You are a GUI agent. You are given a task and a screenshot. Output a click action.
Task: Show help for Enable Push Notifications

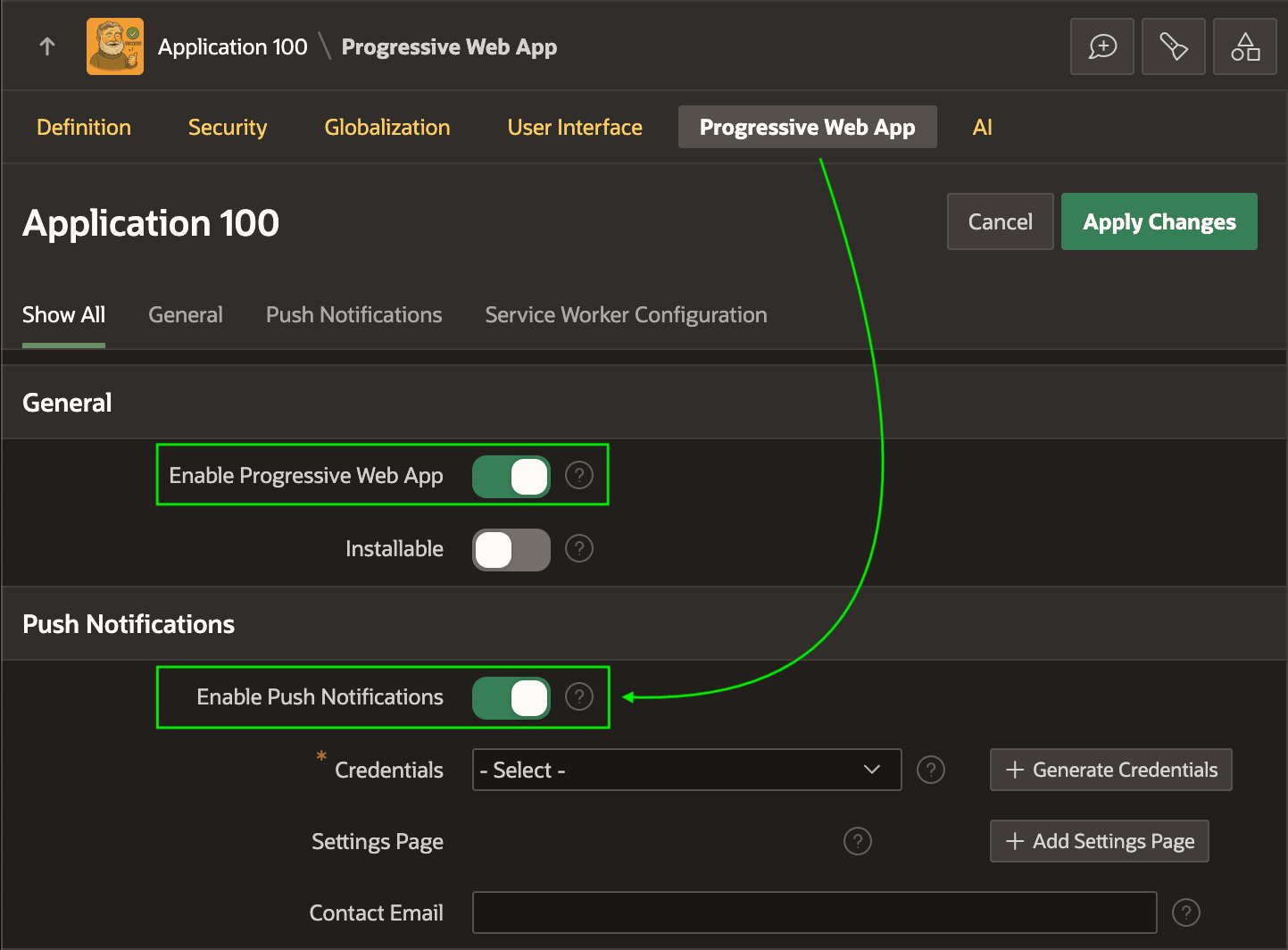(579, 696)
